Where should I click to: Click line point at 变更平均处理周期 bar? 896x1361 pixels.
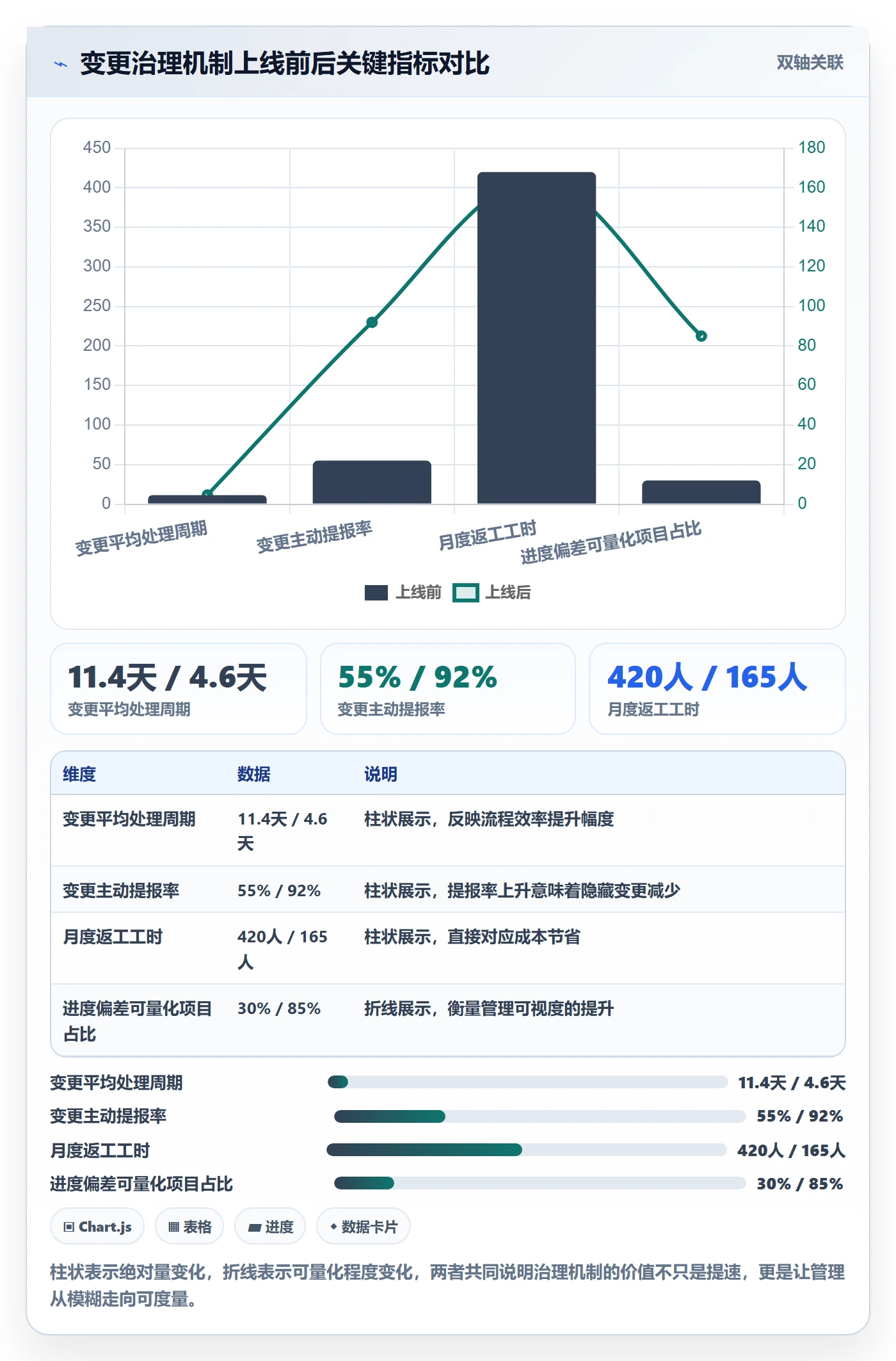[207, 494]
